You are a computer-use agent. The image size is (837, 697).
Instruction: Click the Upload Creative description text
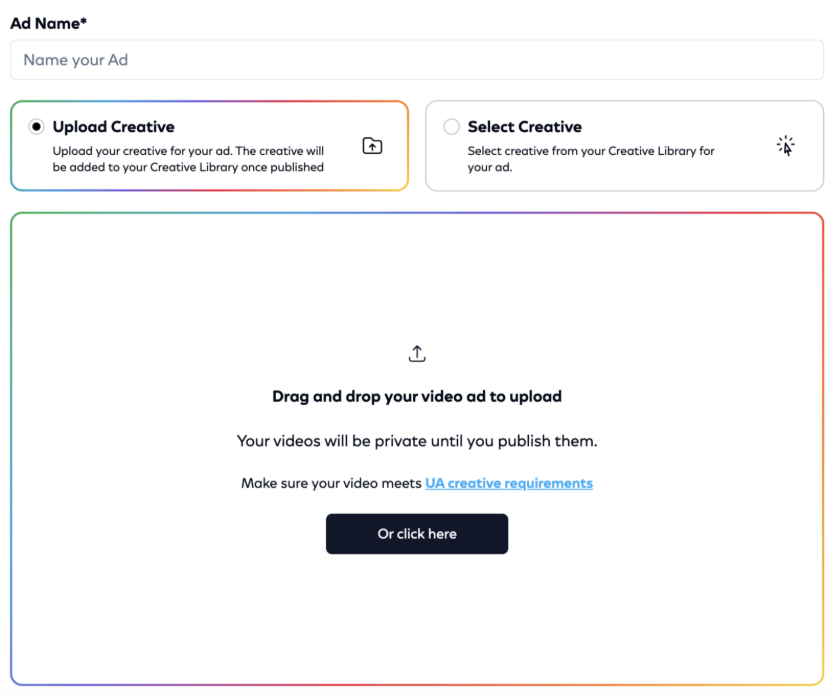click(188, 160)
